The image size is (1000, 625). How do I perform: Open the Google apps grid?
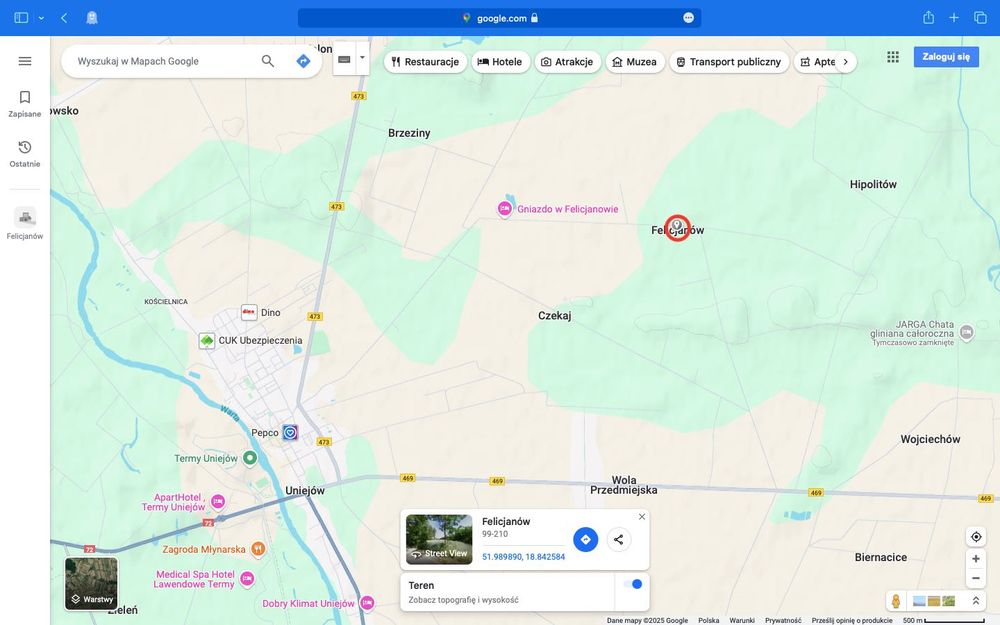point(893,57)
